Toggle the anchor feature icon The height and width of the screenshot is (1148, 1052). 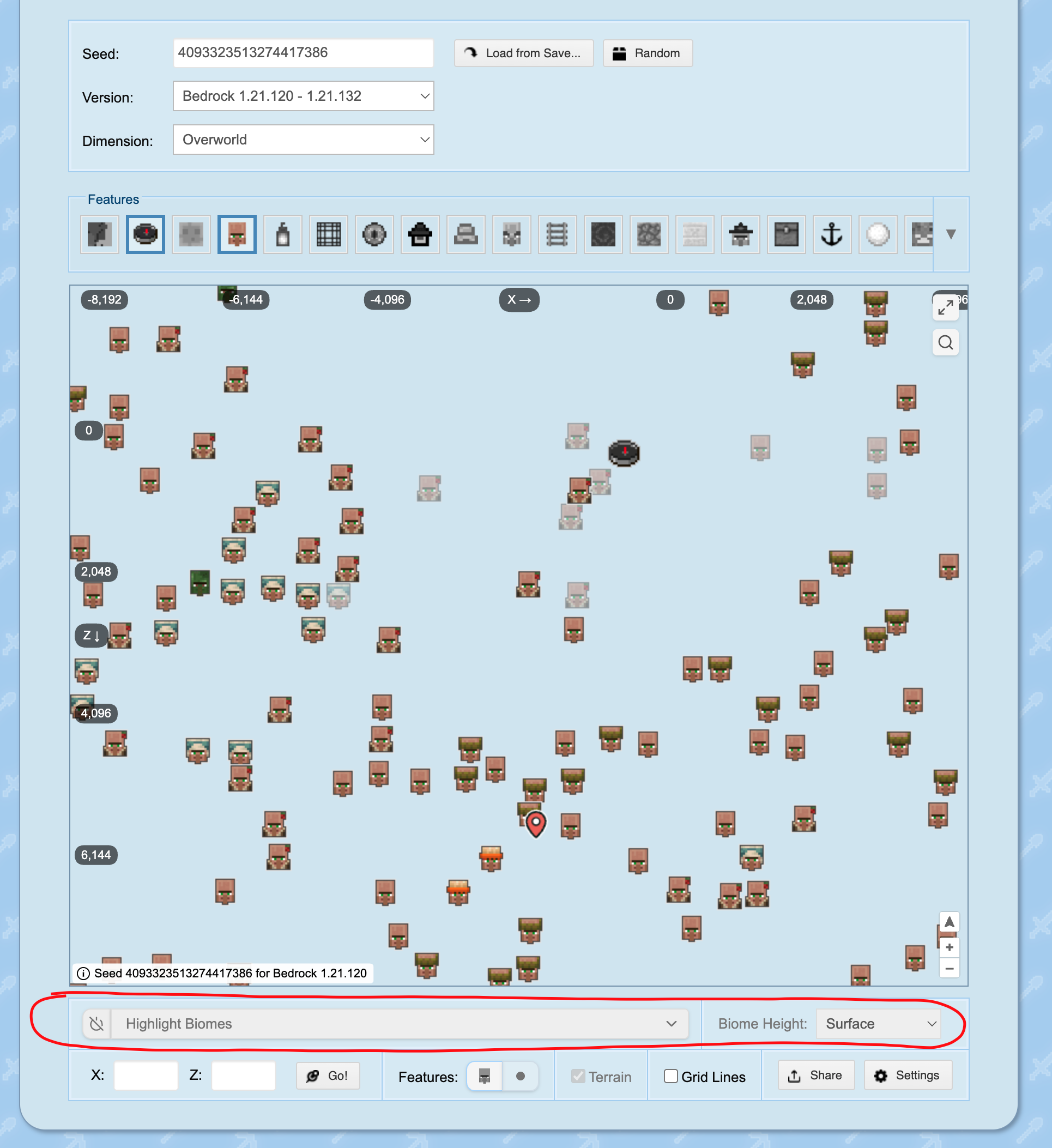point(832,234)
